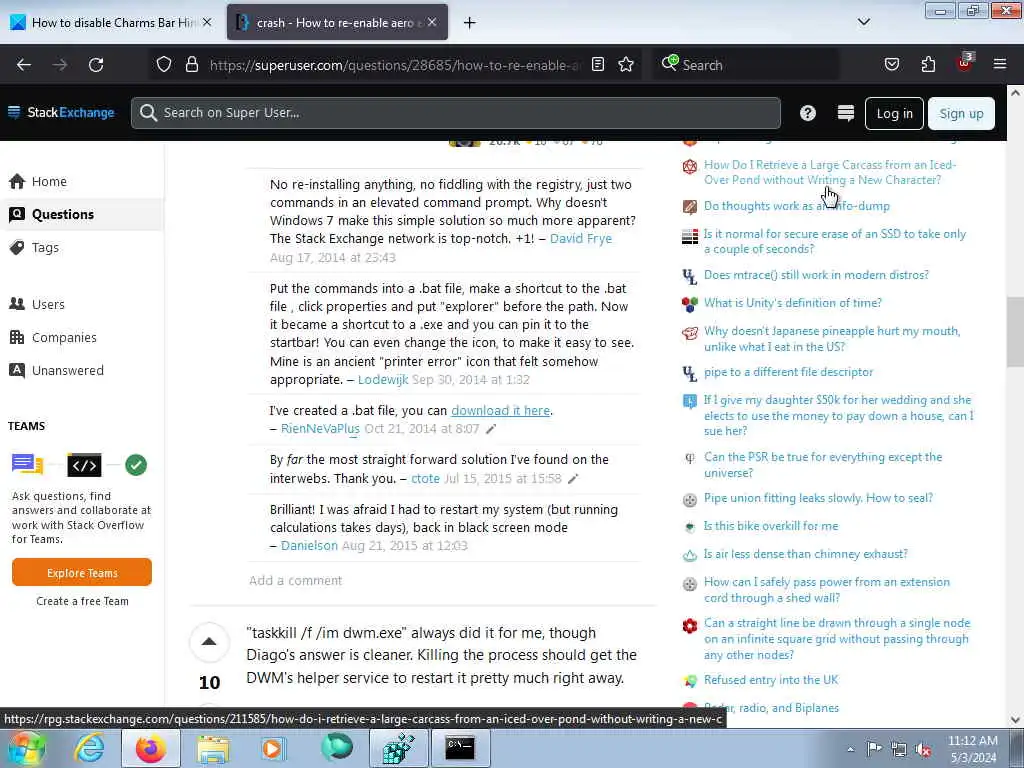1024x768 pixels.
Task: Click the Firefox Search box
Action: point(746,65)
